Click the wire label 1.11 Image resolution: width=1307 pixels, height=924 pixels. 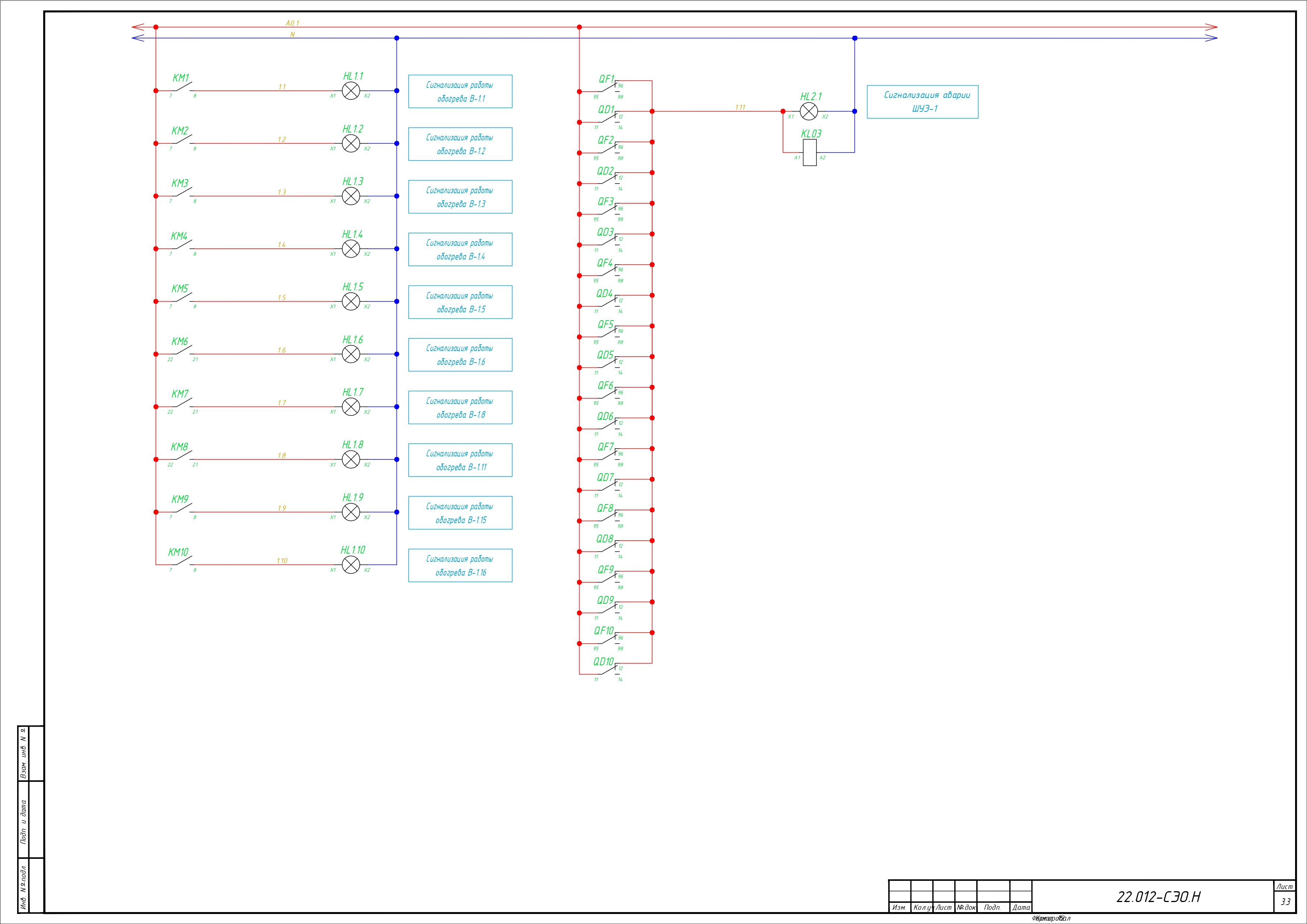coord(740,108)
